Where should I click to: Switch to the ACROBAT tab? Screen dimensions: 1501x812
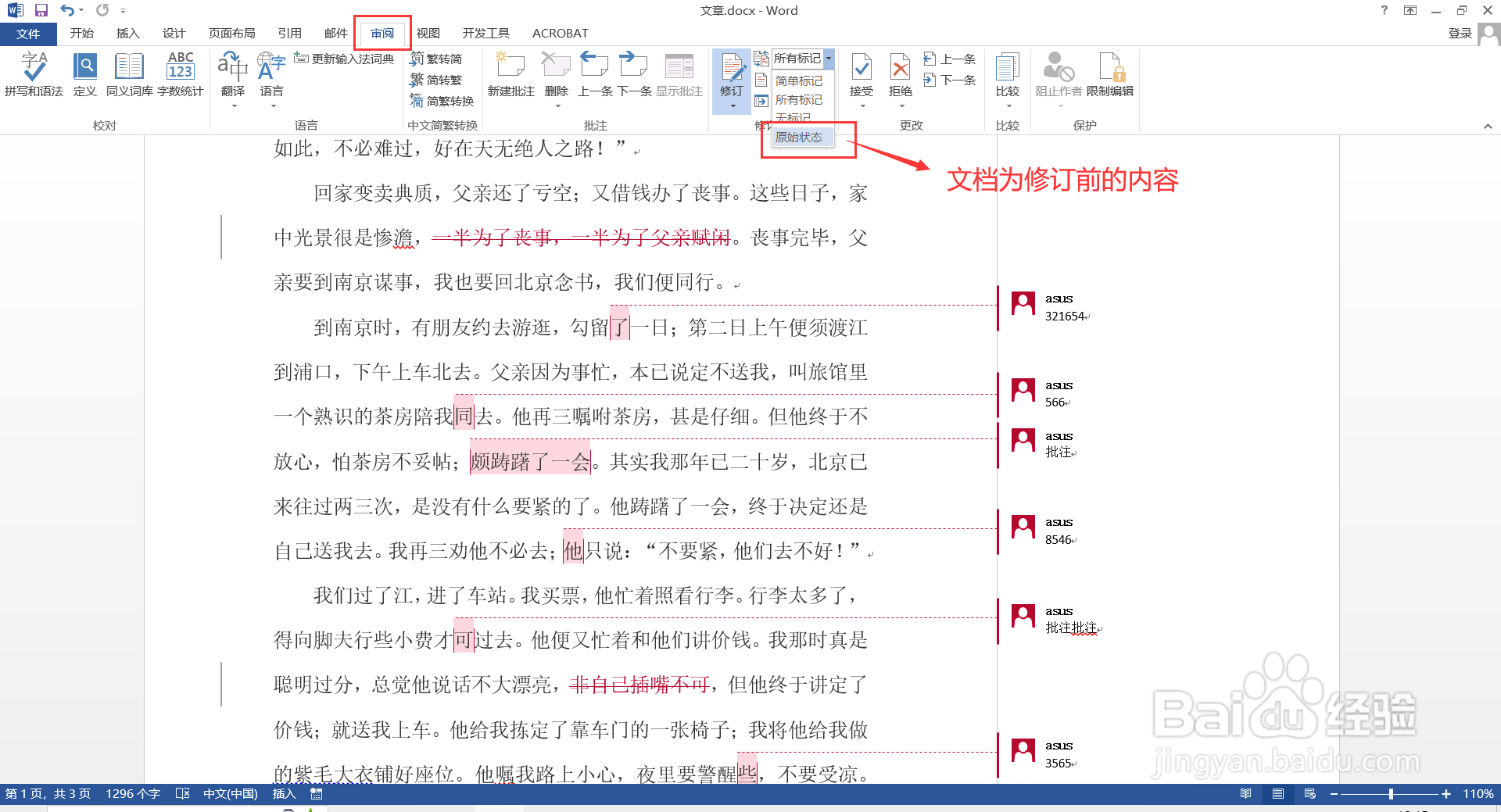click(x=560, y=34)
